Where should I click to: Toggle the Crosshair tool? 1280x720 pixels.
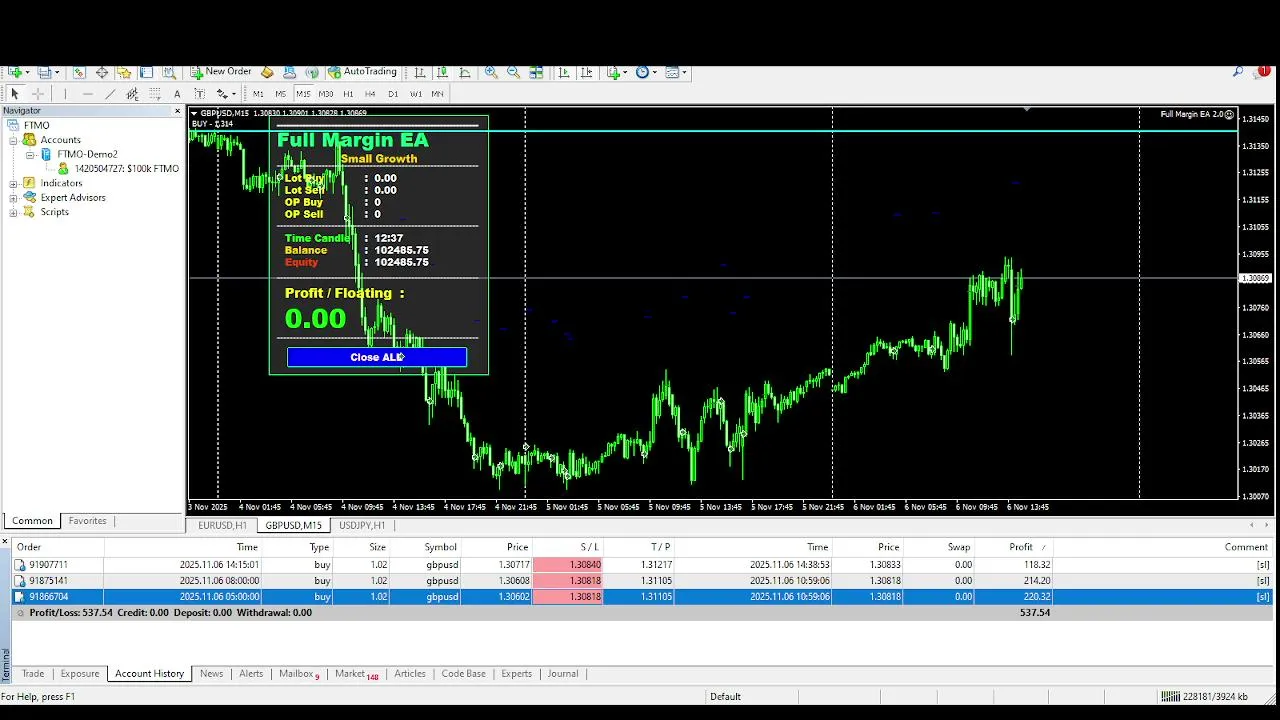pyautogui.click(x=38, y=94)
